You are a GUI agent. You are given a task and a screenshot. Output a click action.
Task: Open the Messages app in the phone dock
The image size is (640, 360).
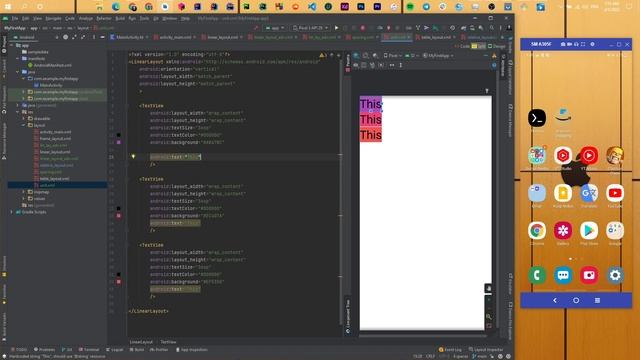coord(563,275)
